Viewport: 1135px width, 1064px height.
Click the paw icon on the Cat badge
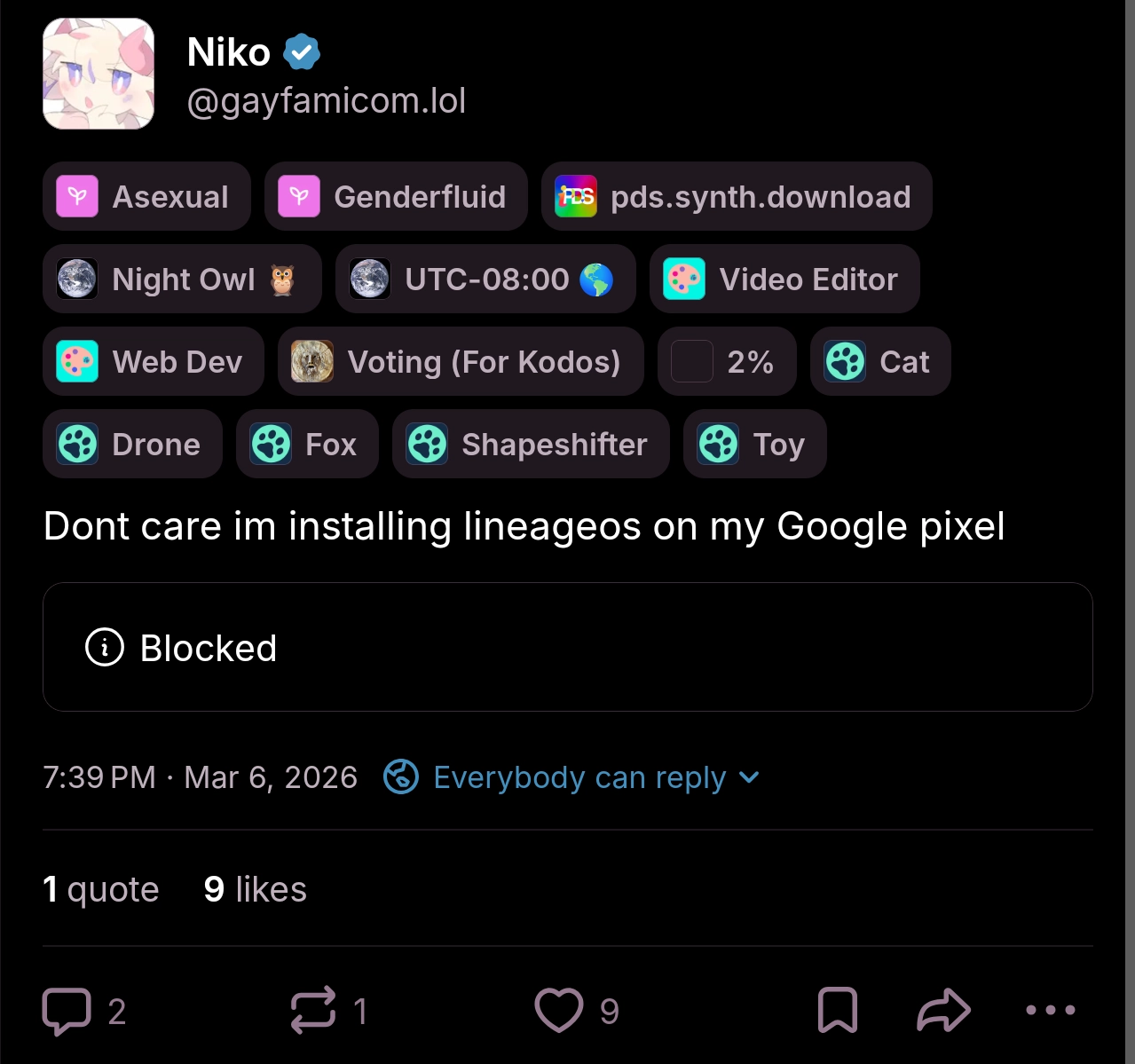[846, 361]
